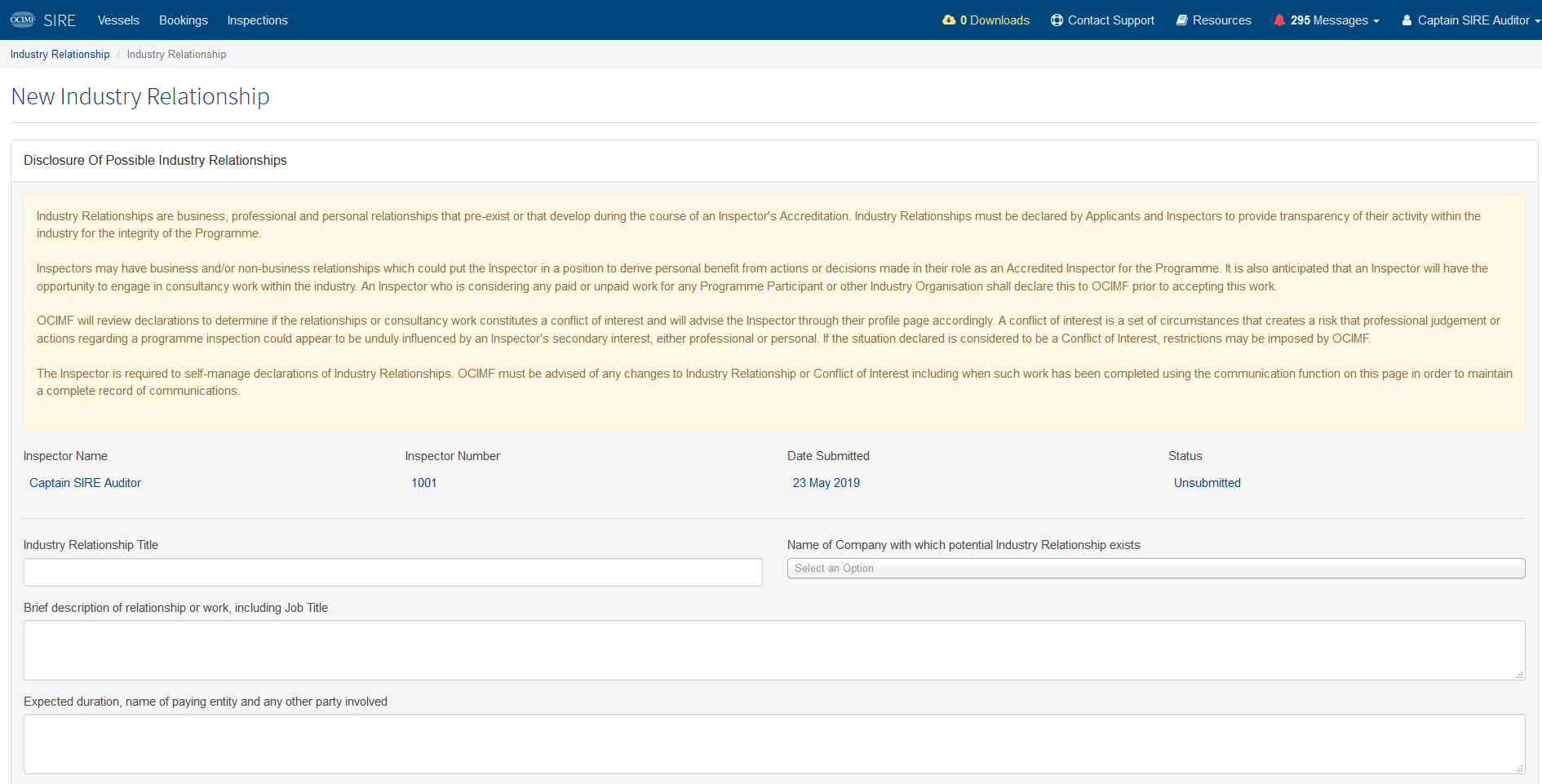Select the date 23 May 2019
1542x784 pixels.
click(826, 482)
